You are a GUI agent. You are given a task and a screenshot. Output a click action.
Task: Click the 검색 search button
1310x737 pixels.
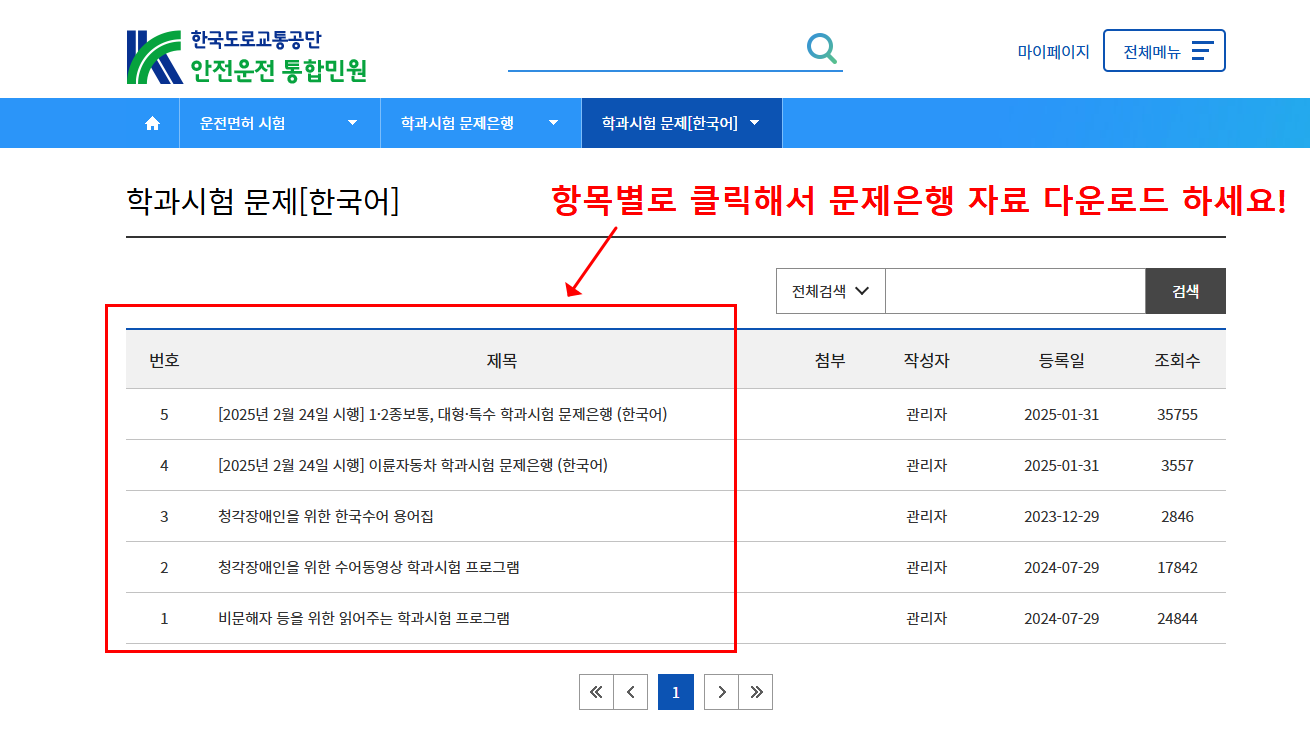[x=1185, y=290]
